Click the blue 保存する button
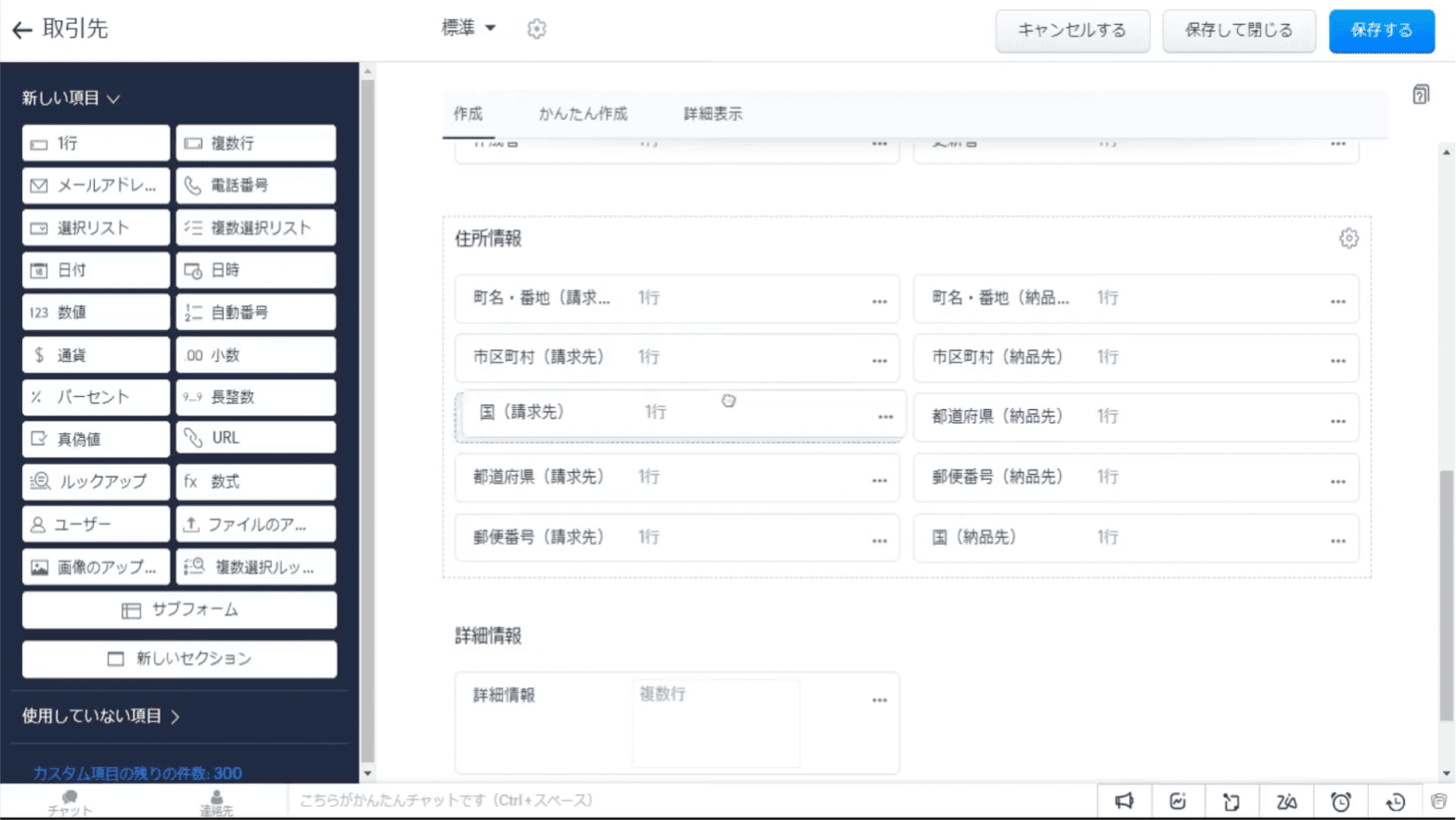 1382,31
